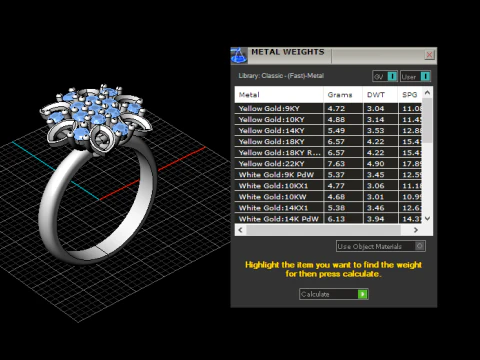Select the Yellow Gold:18KY R... row
Image resolution: width=480 pixels, height=360 pixels.
click(x=328, y=152)
